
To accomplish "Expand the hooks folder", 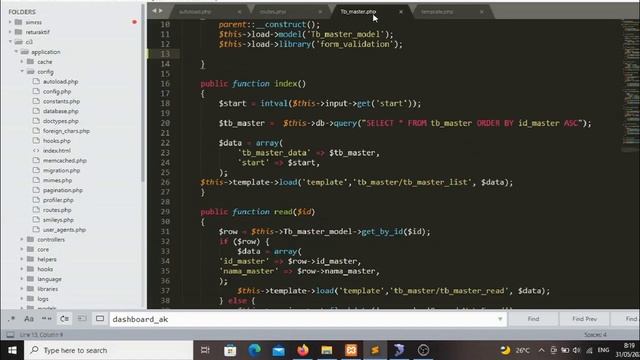I will (x=22, y=269).
